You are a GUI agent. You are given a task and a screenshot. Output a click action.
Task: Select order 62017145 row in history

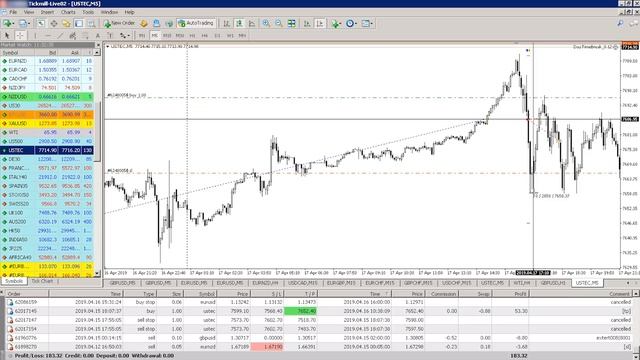click(319, 311)
